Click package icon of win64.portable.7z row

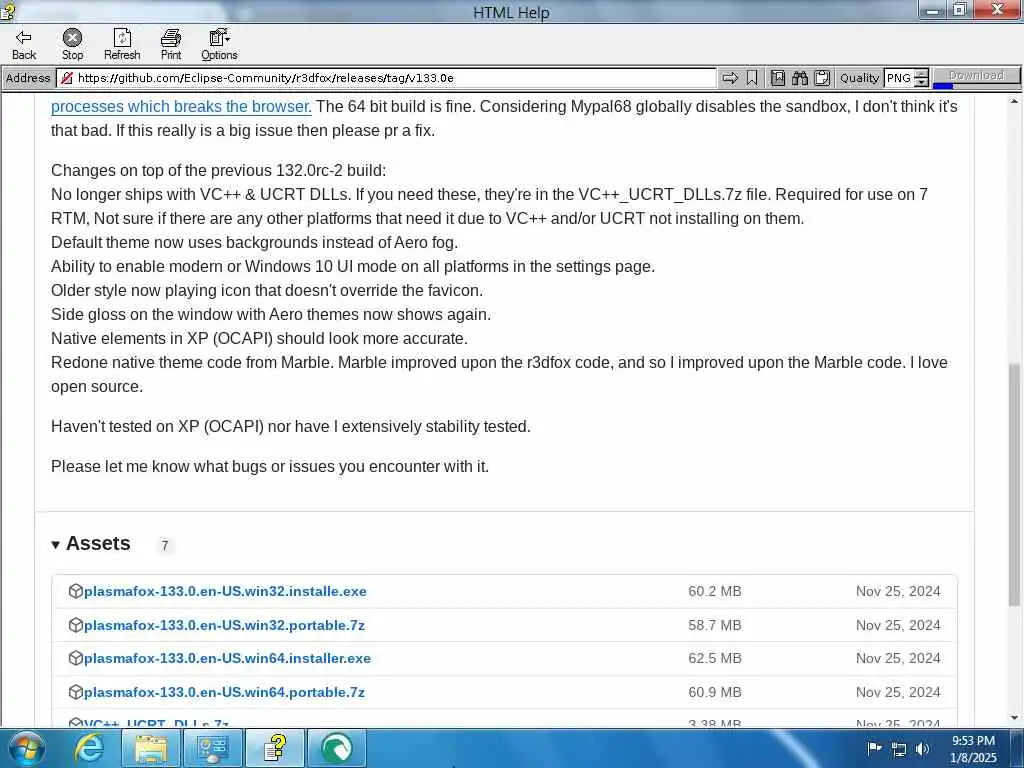(76, 692)
